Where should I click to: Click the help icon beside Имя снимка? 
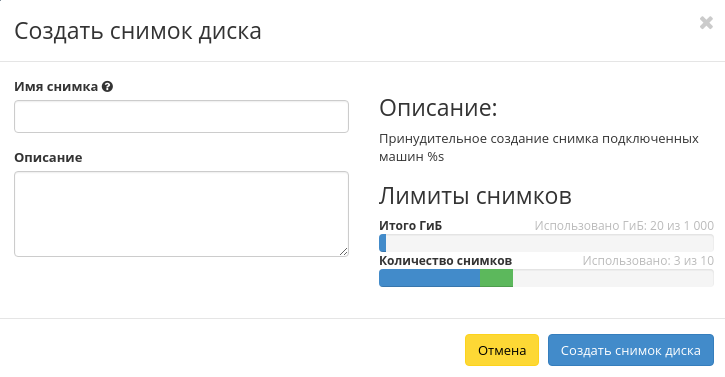click(107, 87)
